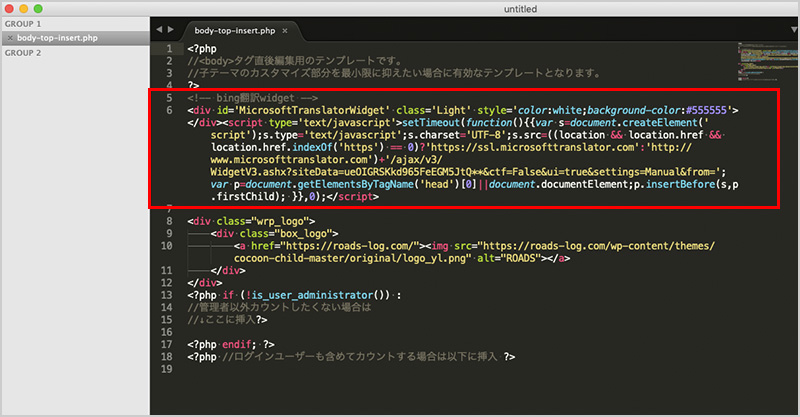The image size is (800, 417).
Task: Click 'getElementsByTagName' in code
Action: click(355, 184)
